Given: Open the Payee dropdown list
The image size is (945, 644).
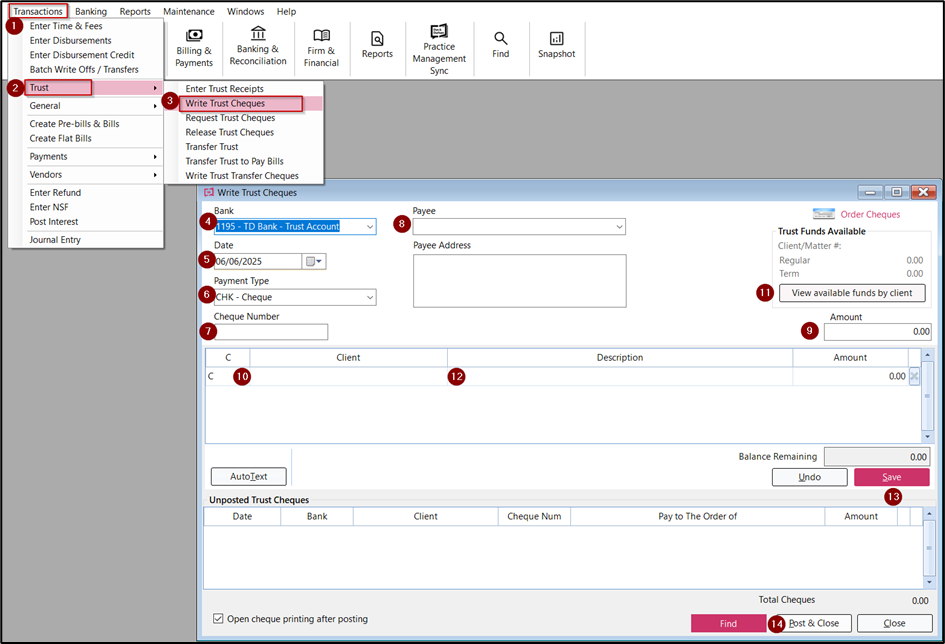Looking at the screenshot, I should click(x=619, y=227).
